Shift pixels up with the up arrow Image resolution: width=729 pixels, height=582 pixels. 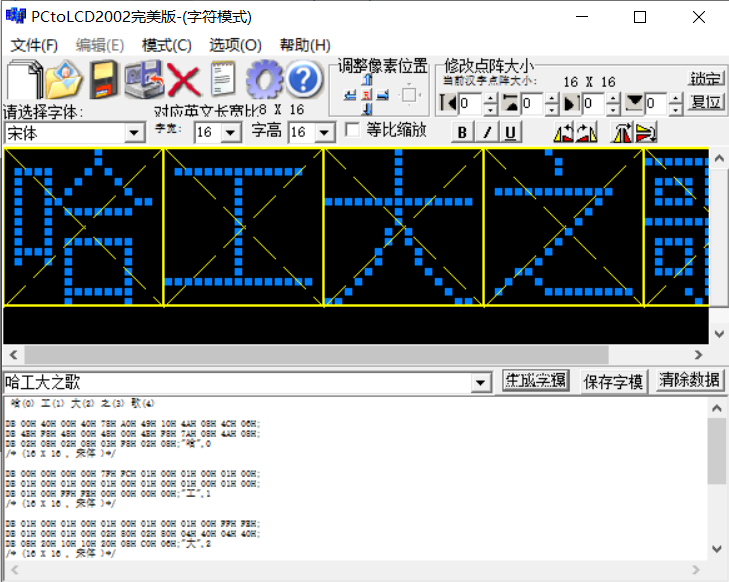coord(367,79)
